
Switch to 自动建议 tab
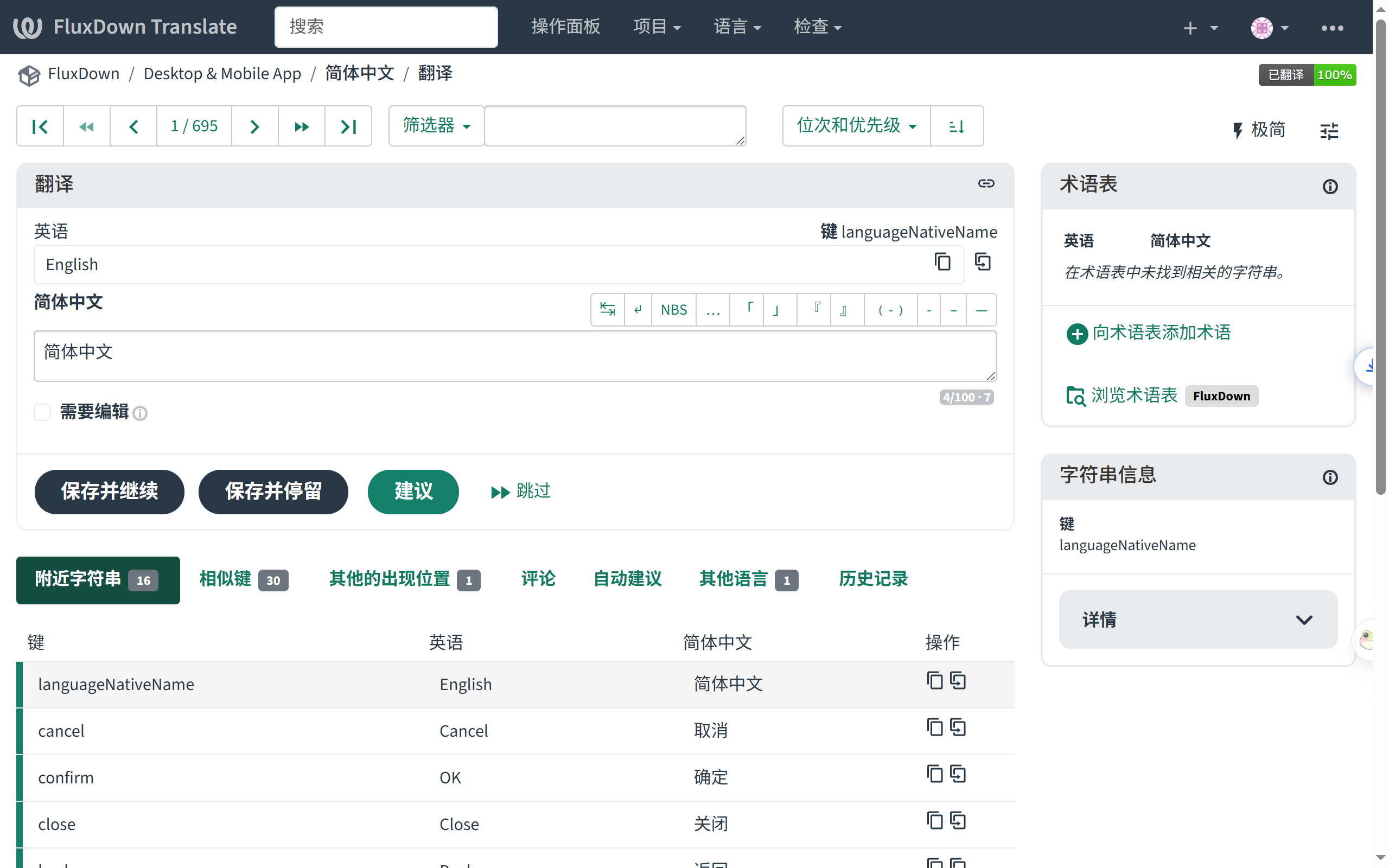pyautogui.click(x=627, y=579)
